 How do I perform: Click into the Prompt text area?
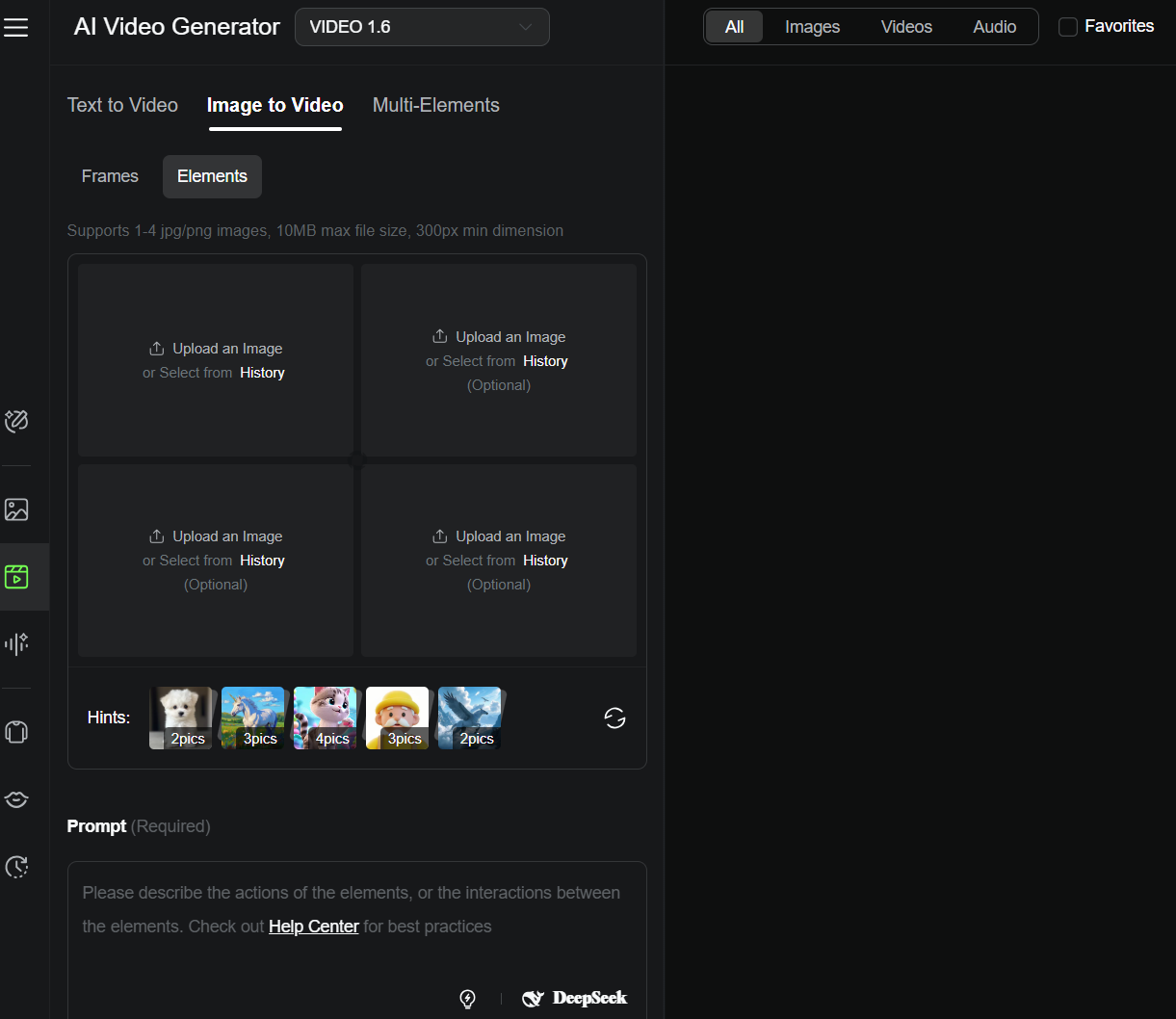356,939
